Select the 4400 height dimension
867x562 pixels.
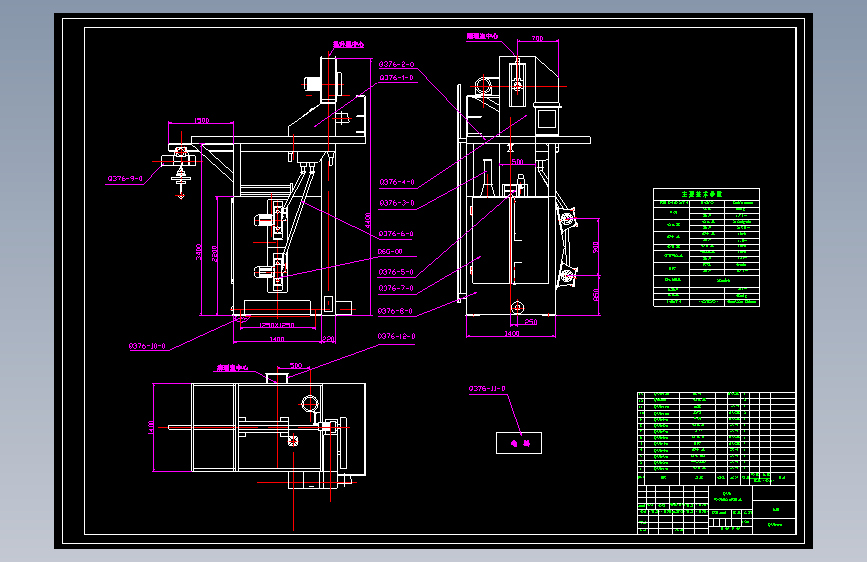click(368, 221)
